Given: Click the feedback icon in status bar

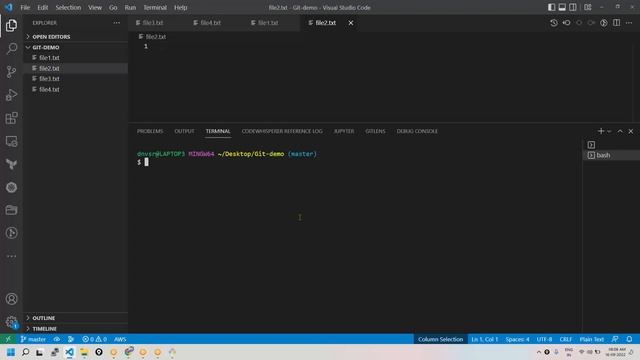Looking at the screenshot, I should [615, 339].
